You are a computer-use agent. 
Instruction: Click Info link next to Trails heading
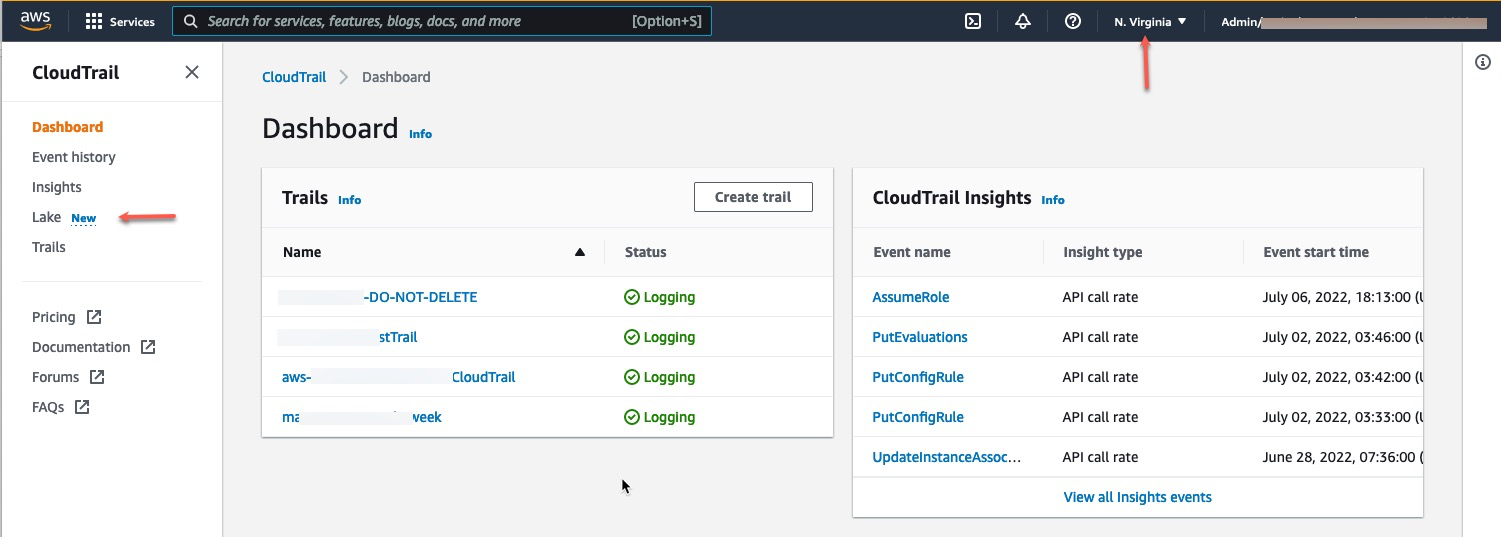(349, 200)
